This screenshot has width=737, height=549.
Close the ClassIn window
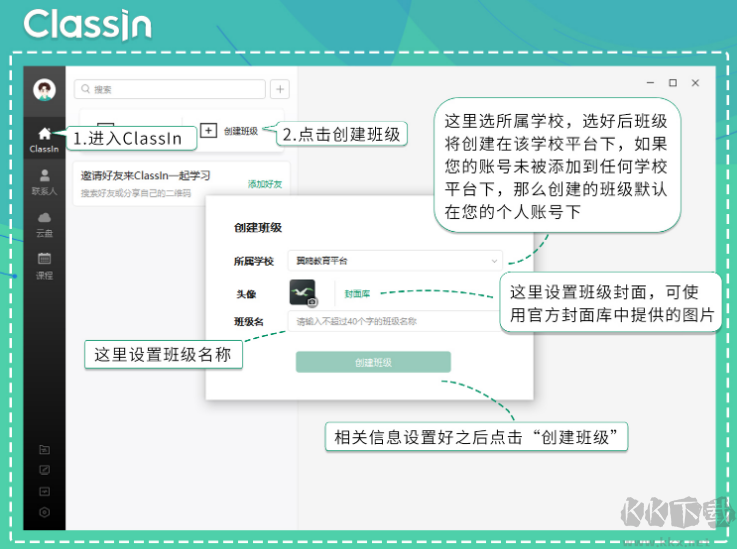coord(695,83)
